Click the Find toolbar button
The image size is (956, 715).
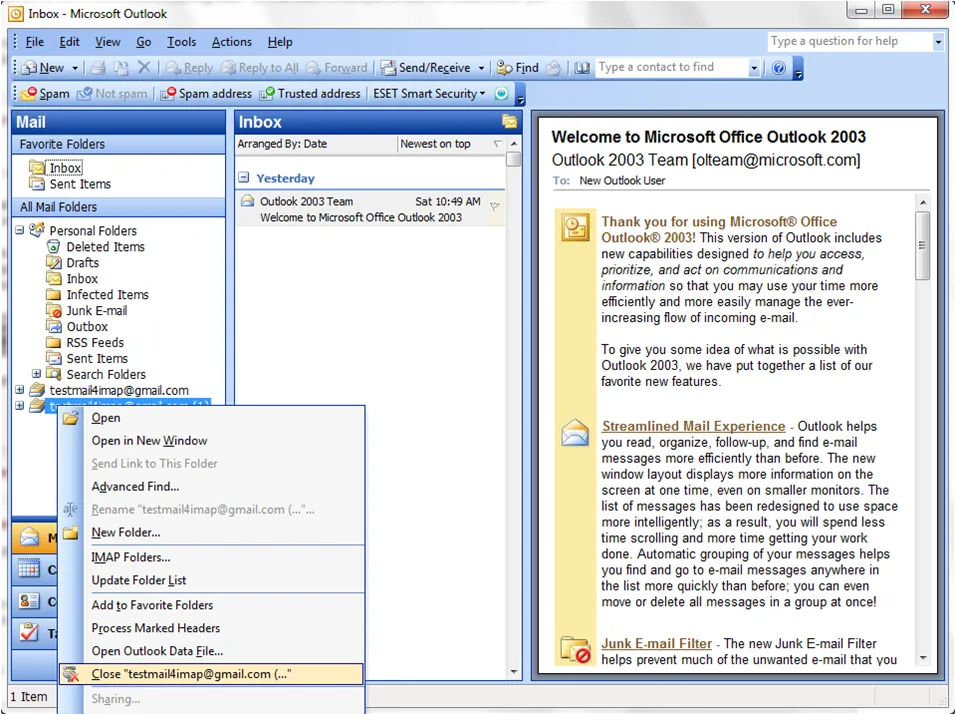[x=518, y=68]
